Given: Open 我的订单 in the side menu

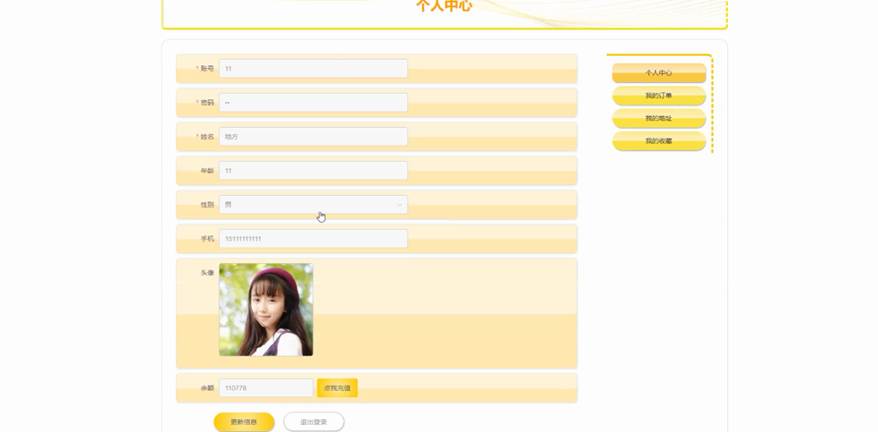Looking at the screenshot, I should [659, 96].
